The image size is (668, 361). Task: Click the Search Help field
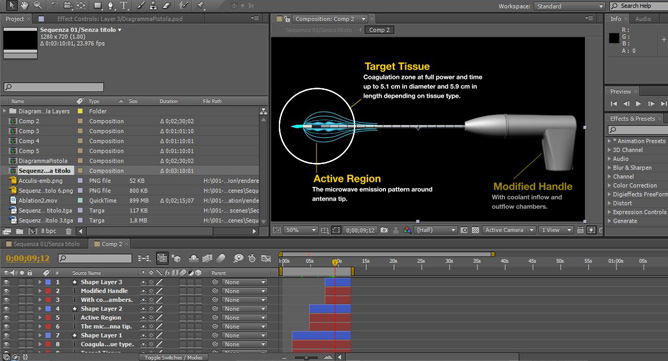click(639, 6)
